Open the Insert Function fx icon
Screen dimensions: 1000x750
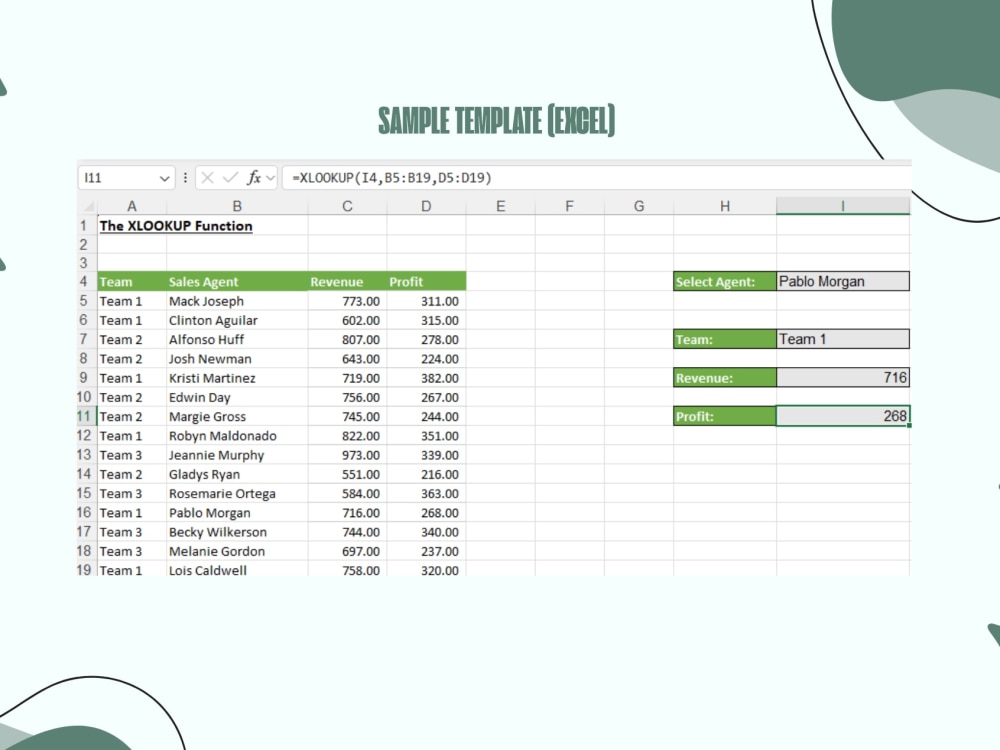tap(253, 178)
